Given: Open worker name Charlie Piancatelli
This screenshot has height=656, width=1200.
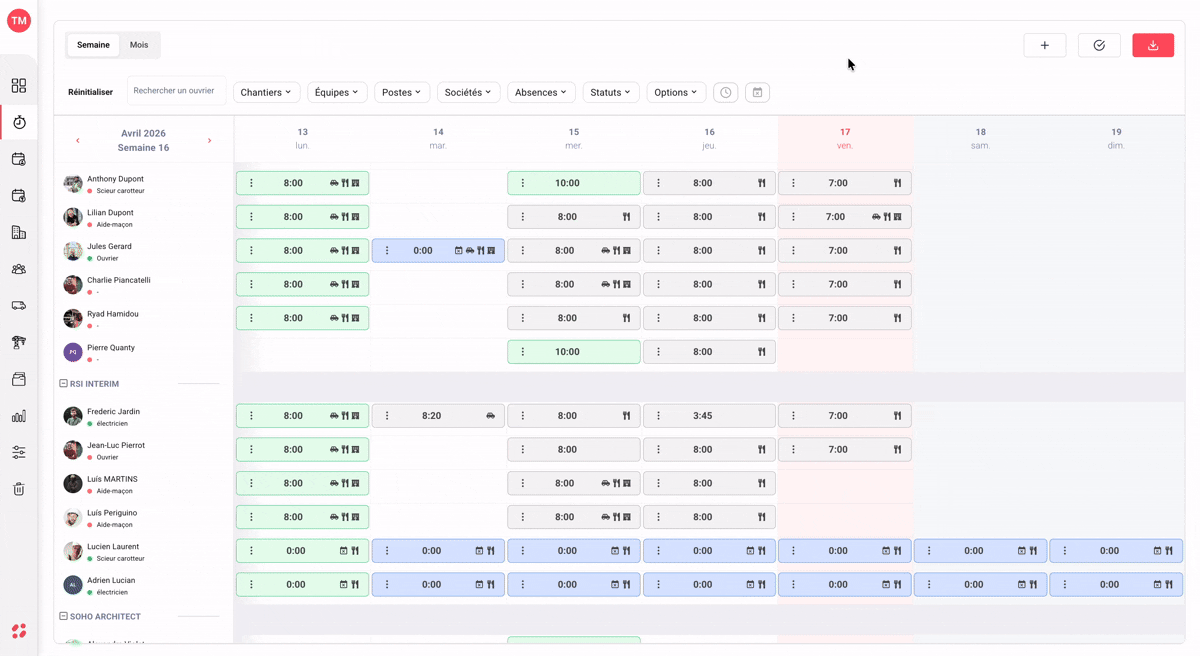Looking at the screenshot, I should click(x=119, y=280).
